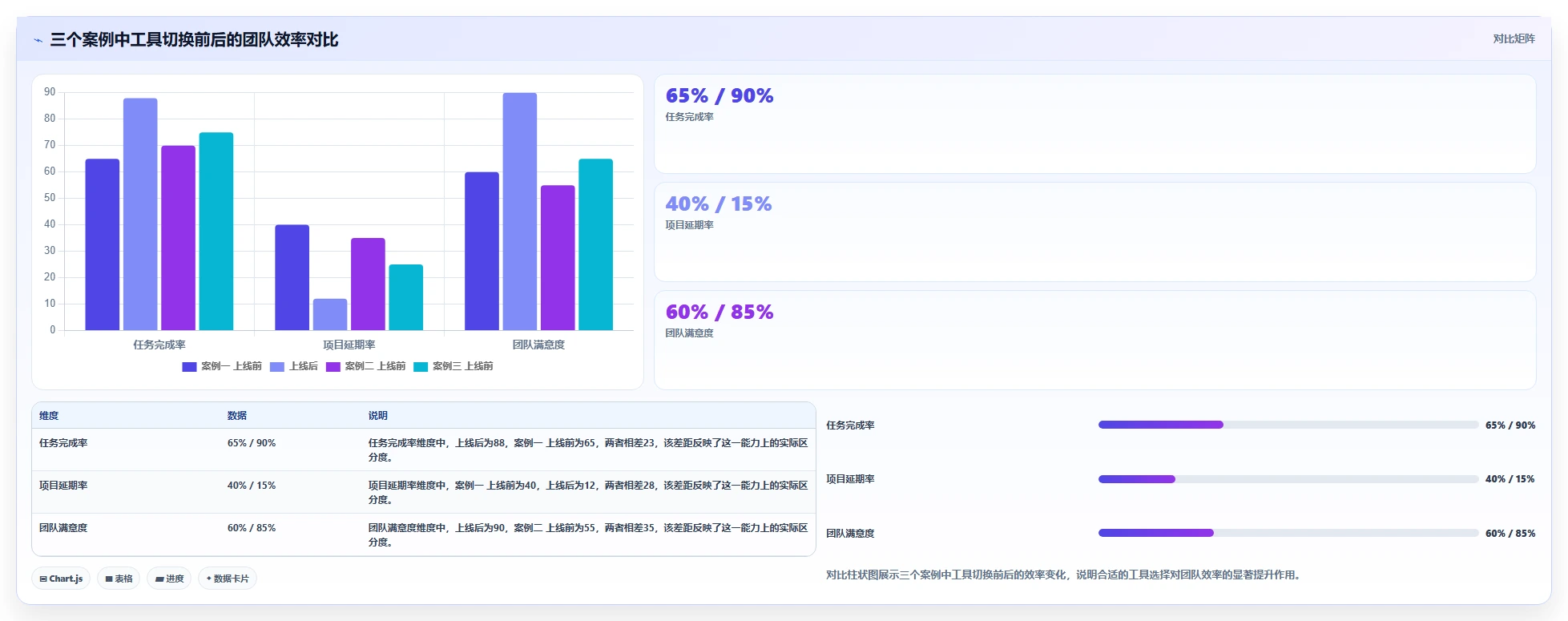Click the 任务完成率 progress bar
The width and height of the screenshot is (1568, 621).
pos(1288,425)
